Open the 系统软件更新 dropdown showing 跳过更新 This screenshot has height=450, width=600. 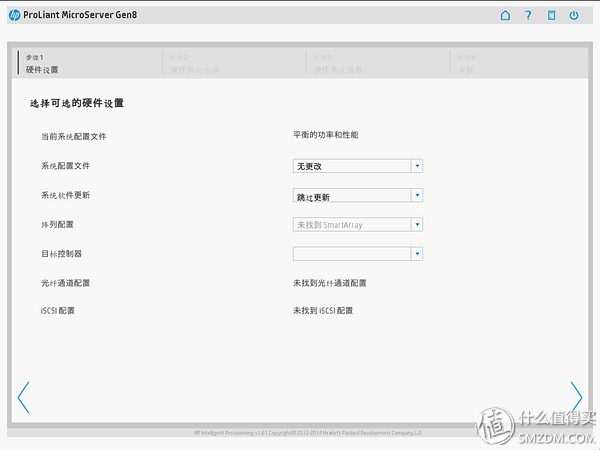358,195
